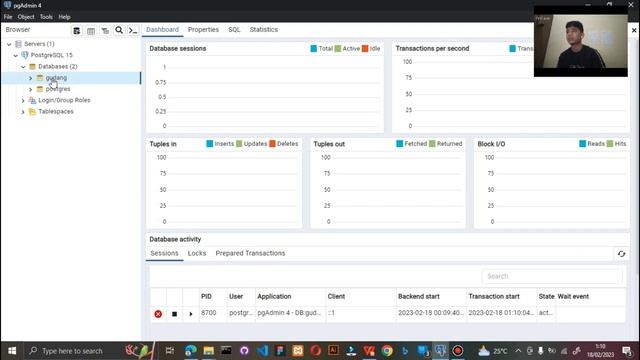Sort sessions by Client column header
Screen dimensions: 640x360
point(361,296)
